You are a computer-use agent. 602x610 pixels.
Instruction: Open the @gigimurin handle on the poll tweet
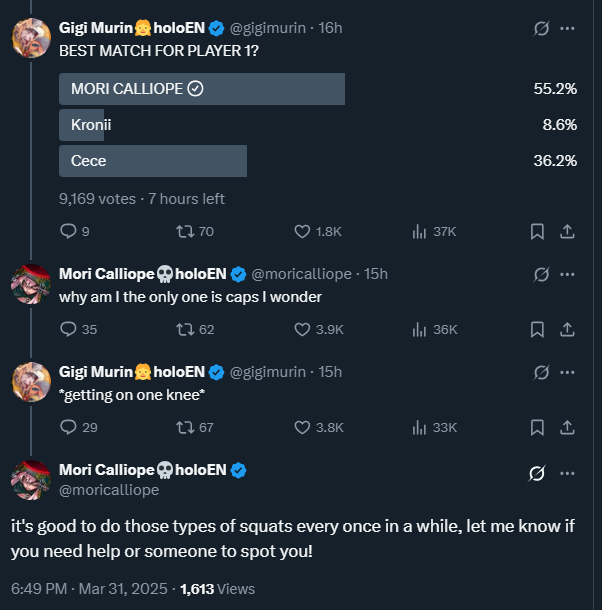[x=271, y=28]
